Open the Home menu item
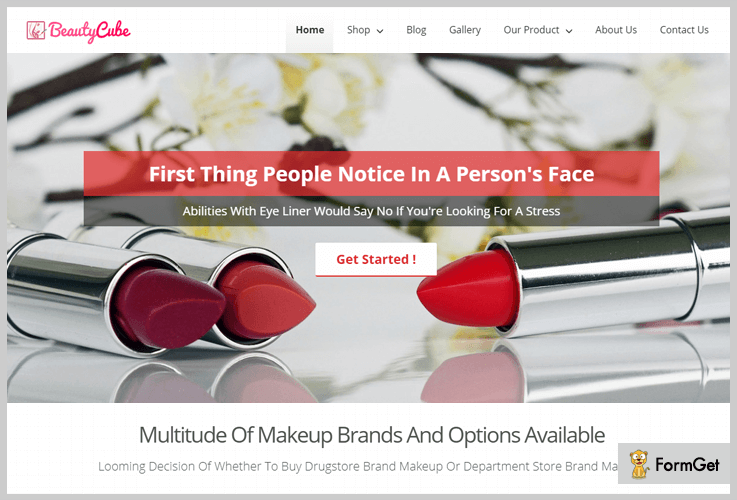This screenshot has width=737, height=500. 310,30
